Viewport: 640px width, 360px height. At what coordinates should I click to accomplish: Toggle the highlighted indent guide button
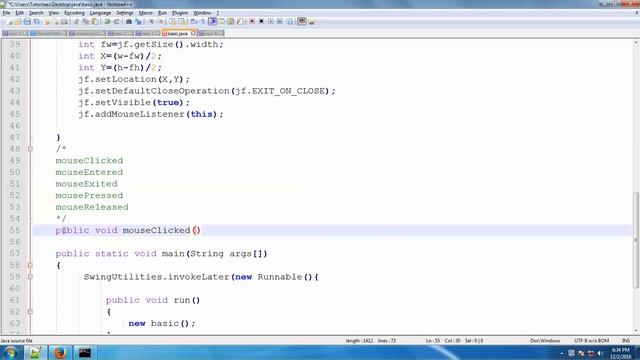click(212, 21)
